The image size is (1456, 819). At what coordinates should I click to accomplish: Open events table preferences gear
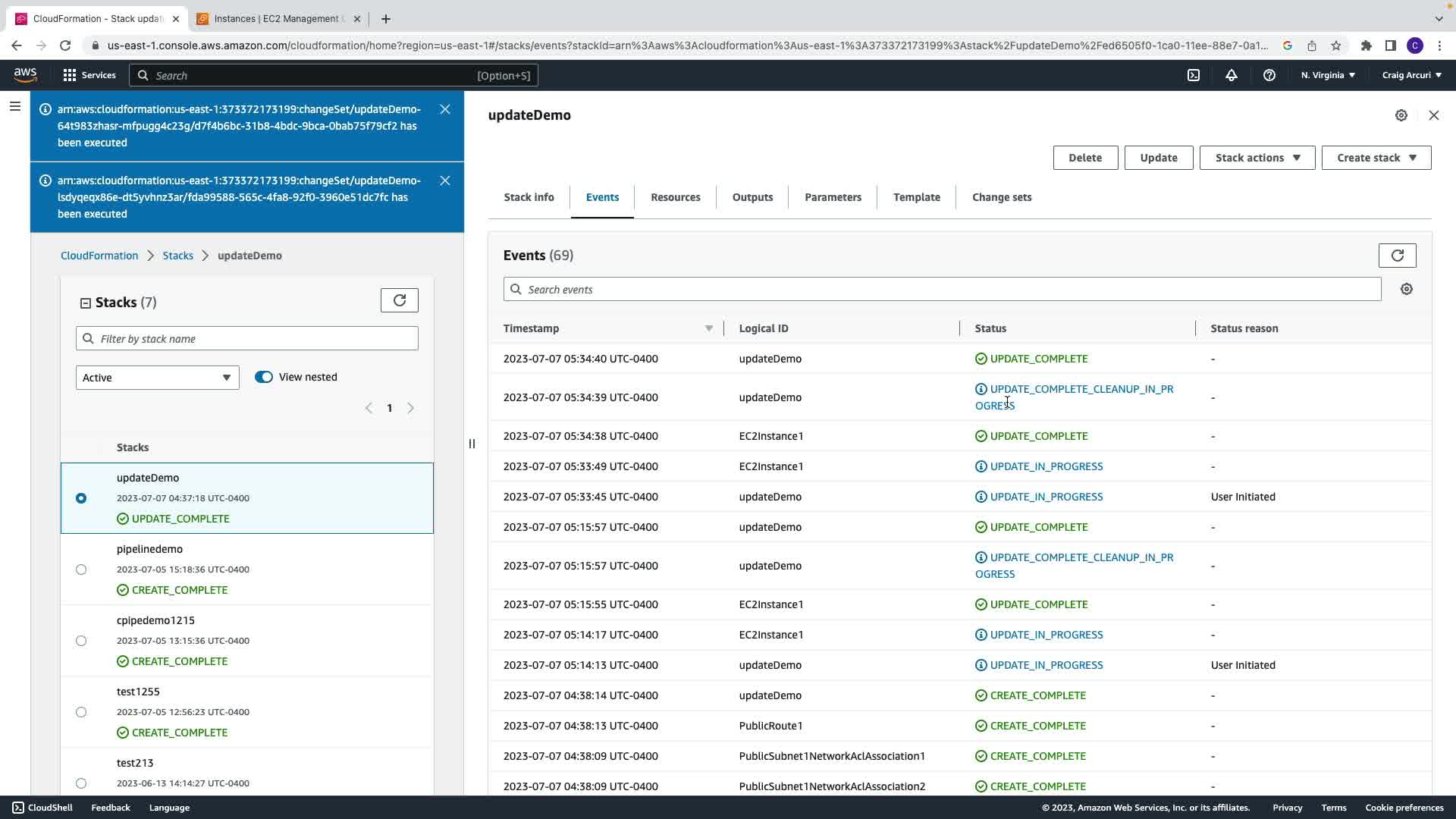(1407, 289)
